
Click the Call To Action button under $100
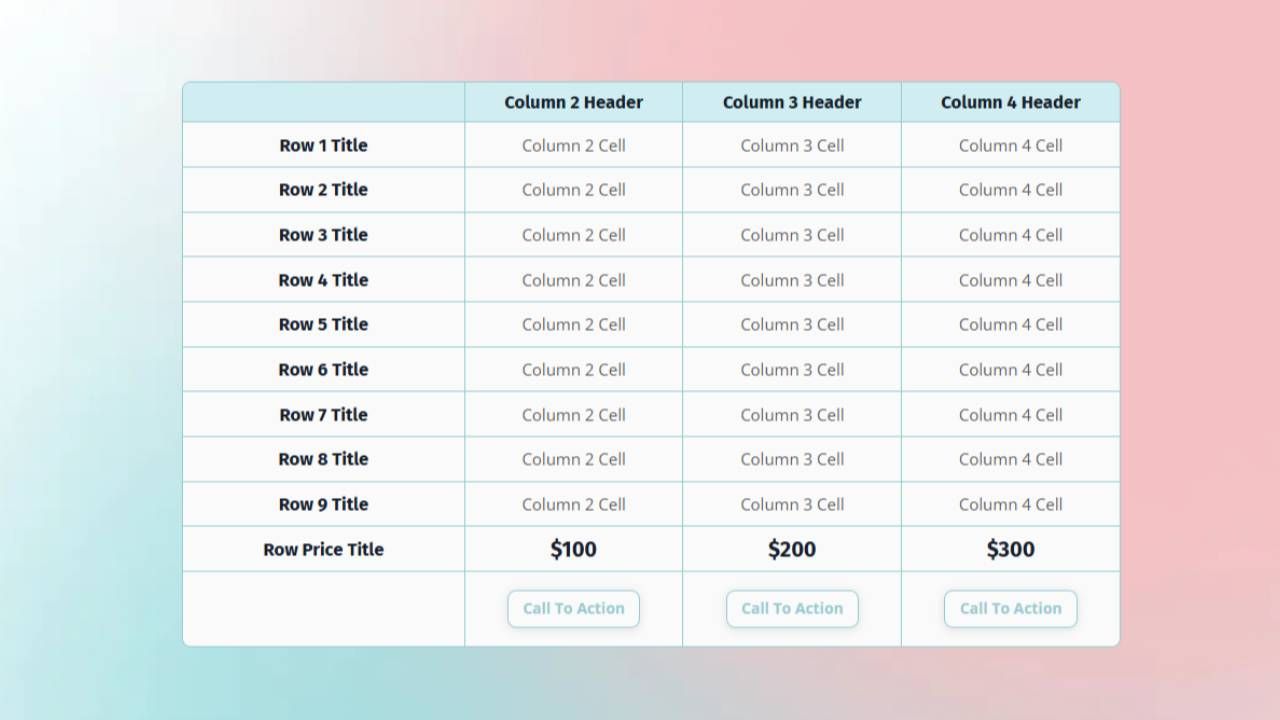coord(573,608)
